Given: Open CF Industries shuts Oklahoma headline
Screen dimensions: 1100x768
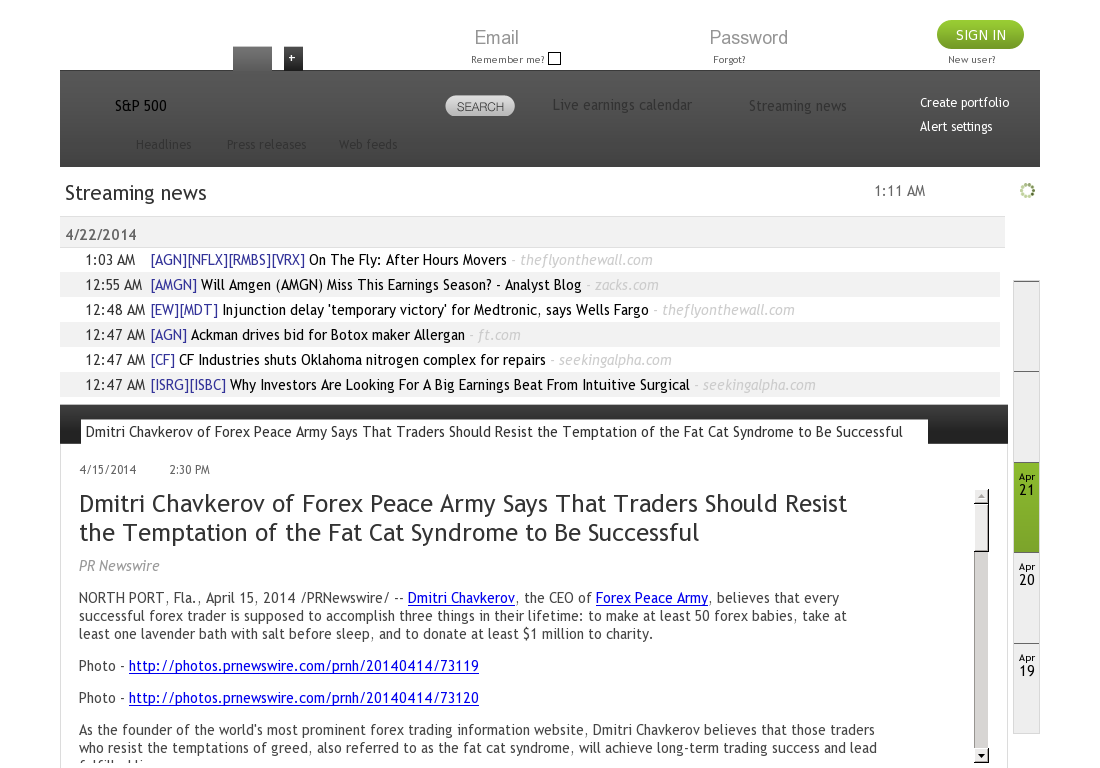Looking at the screenshot, I should tap(362, 361).
